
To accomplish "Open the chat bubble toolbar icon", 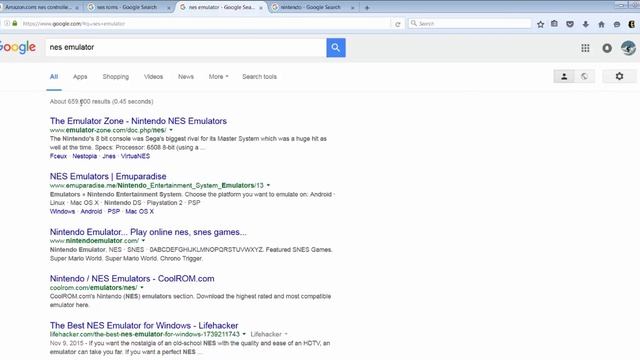I will point(617,24).
